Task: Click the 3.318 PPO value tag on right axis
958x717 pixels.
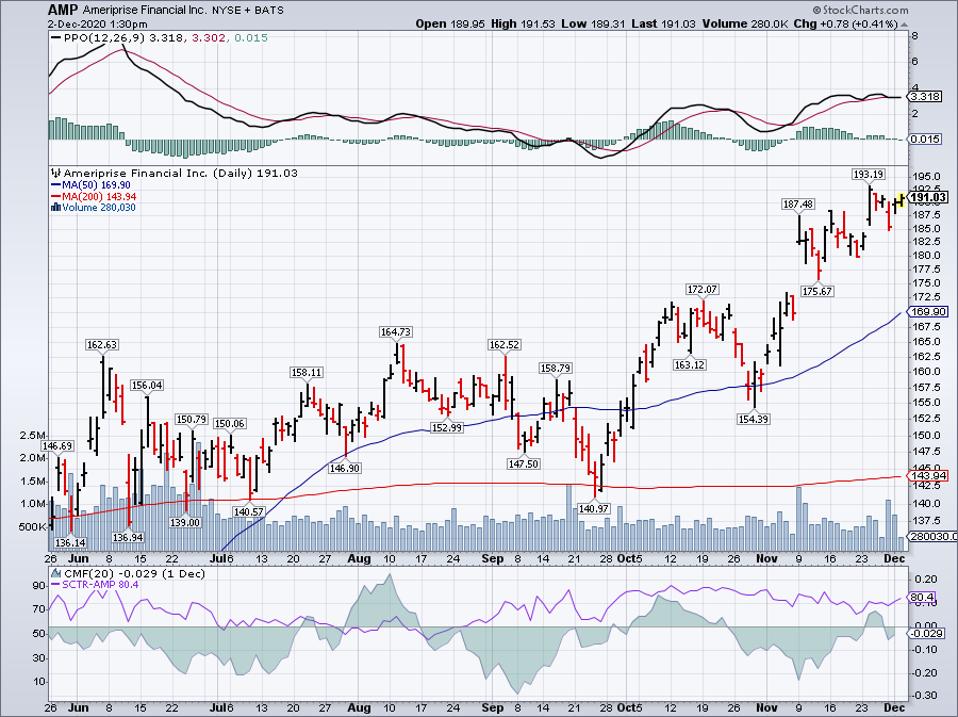Action: pyautogui.click(x=926, y=97)
